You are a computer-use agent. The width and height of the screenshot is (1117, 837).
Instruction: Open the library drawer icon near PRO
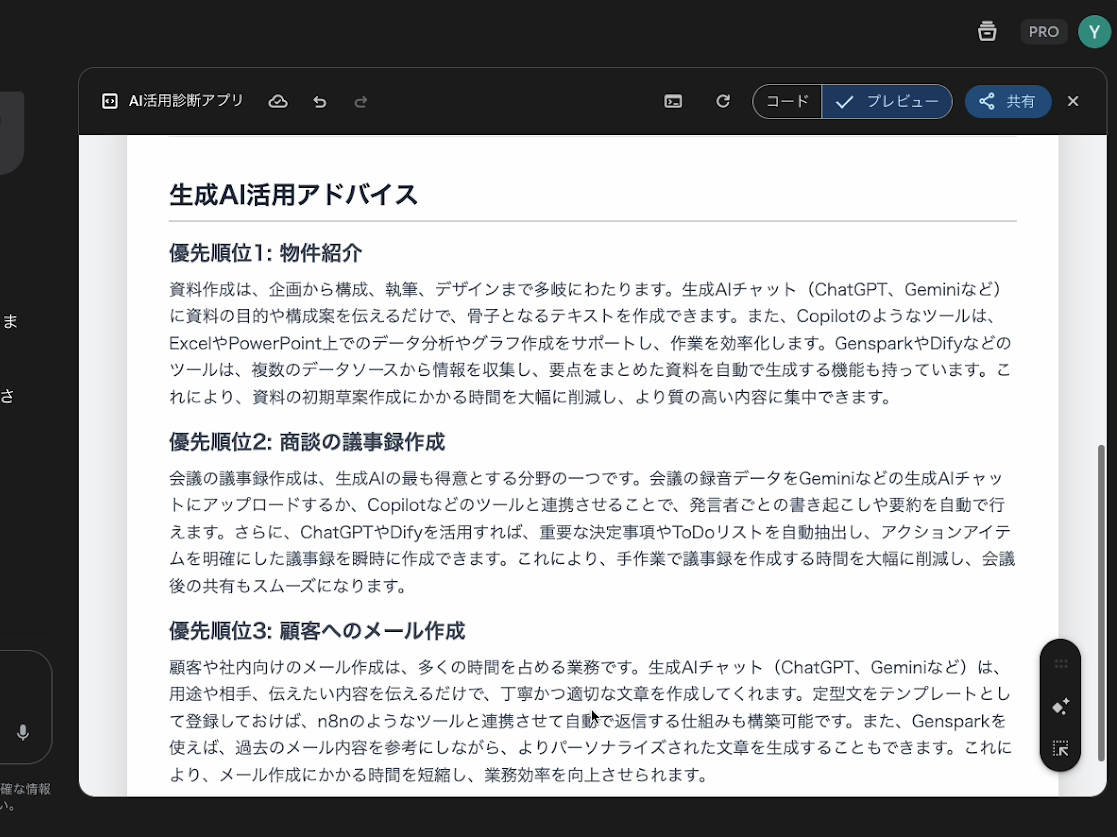[x=987, y=31]
